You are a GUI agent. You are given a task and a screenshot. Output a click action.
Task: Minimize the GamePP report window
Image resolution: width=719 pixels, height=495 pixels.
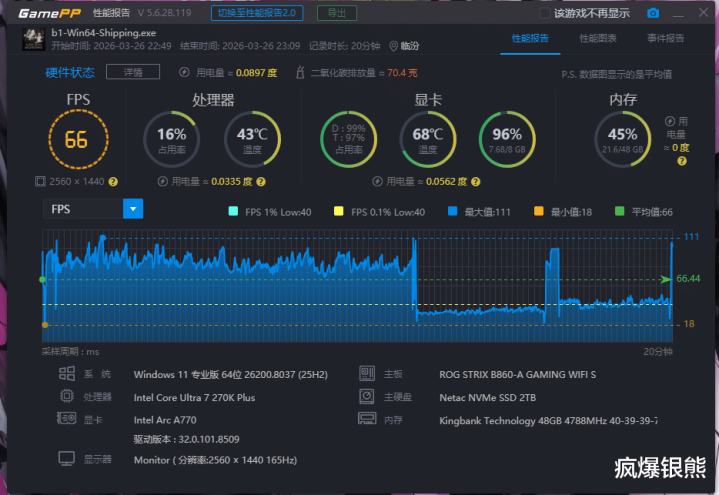678,14
